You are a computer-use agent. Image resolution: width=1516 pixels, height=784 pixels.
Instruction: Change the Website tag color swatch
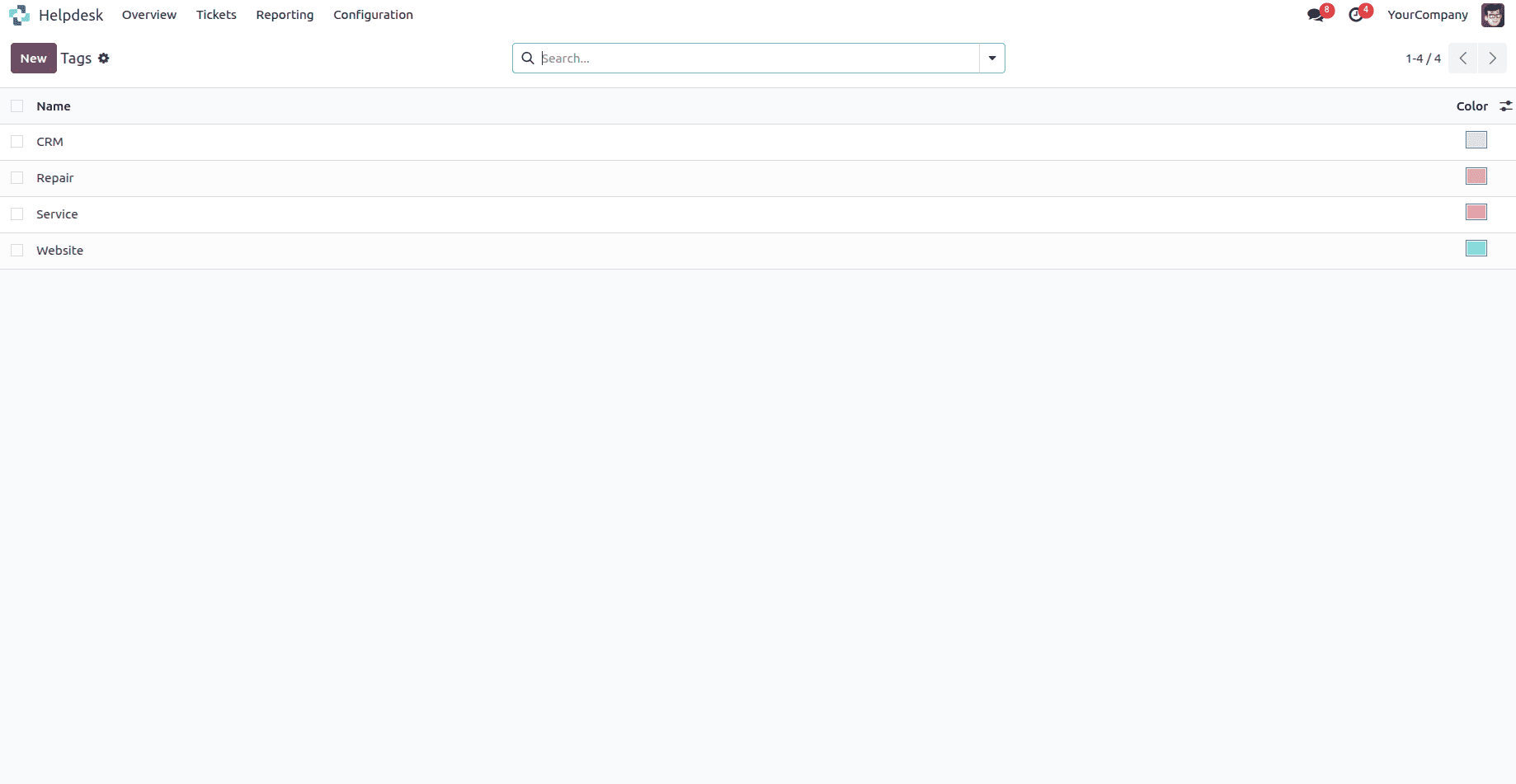tap(1476, 249)
